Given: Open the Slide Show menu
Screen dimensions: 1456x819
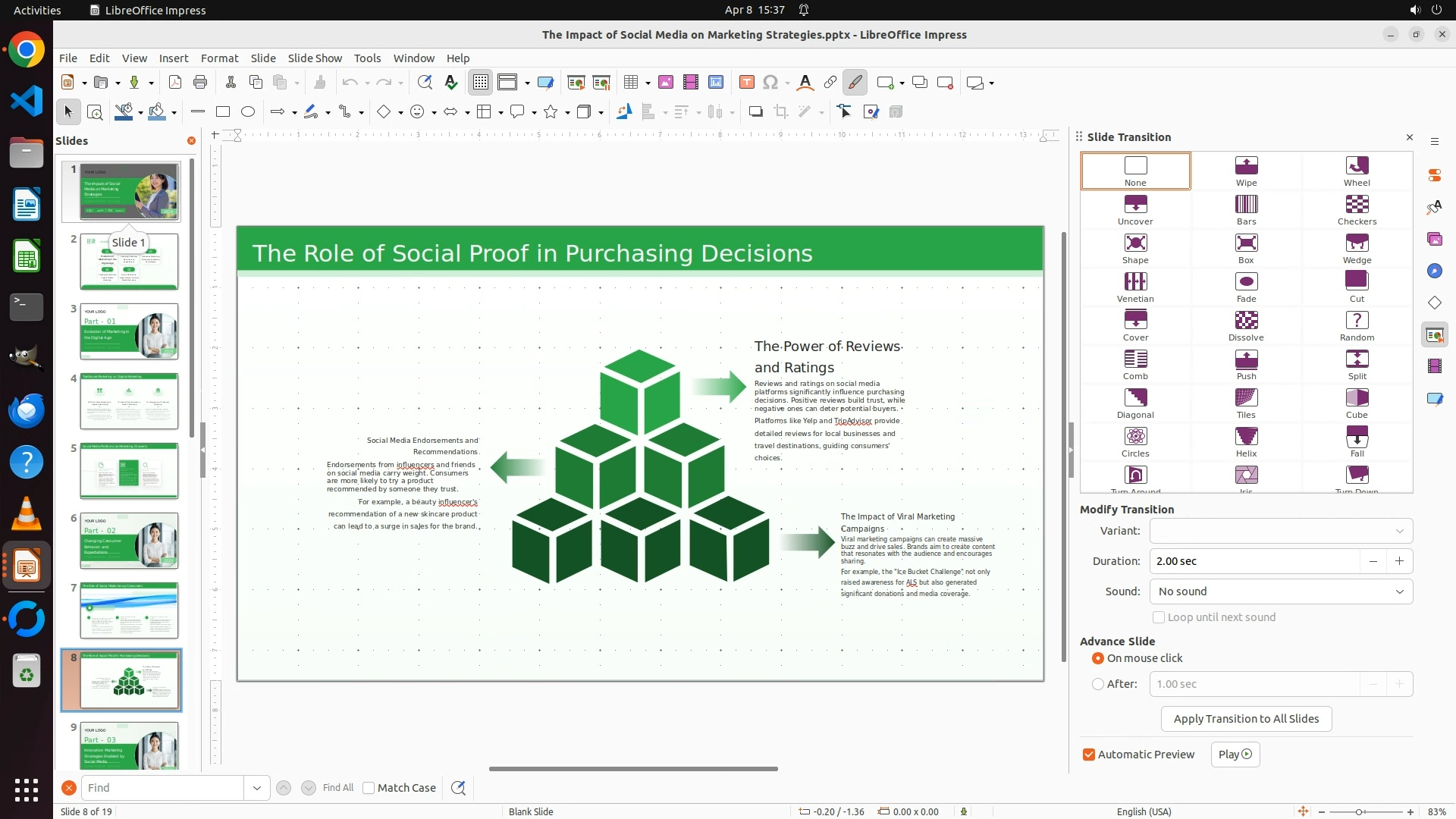Looking at the screenshot, I should 315,58.
